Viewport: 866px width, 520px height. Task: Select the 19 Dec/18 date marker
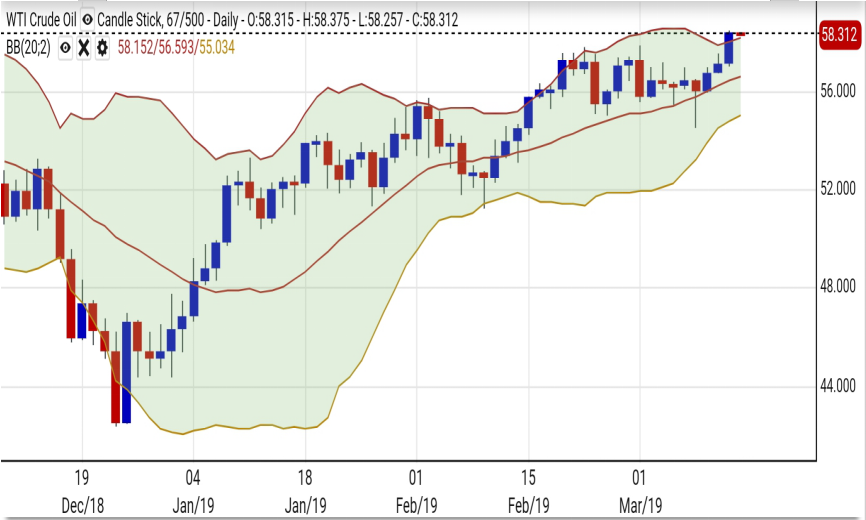[82, 489]
